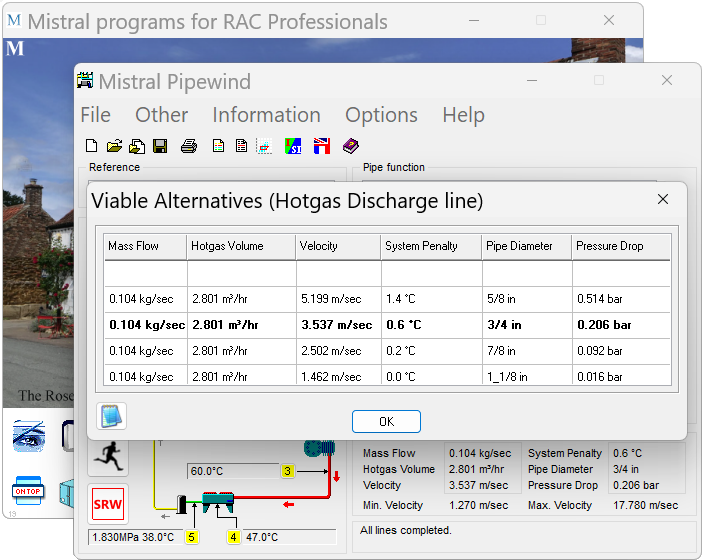Click the New file toolbar icon
This screenshot has height=560, width=702.
[x=91, y=146]
